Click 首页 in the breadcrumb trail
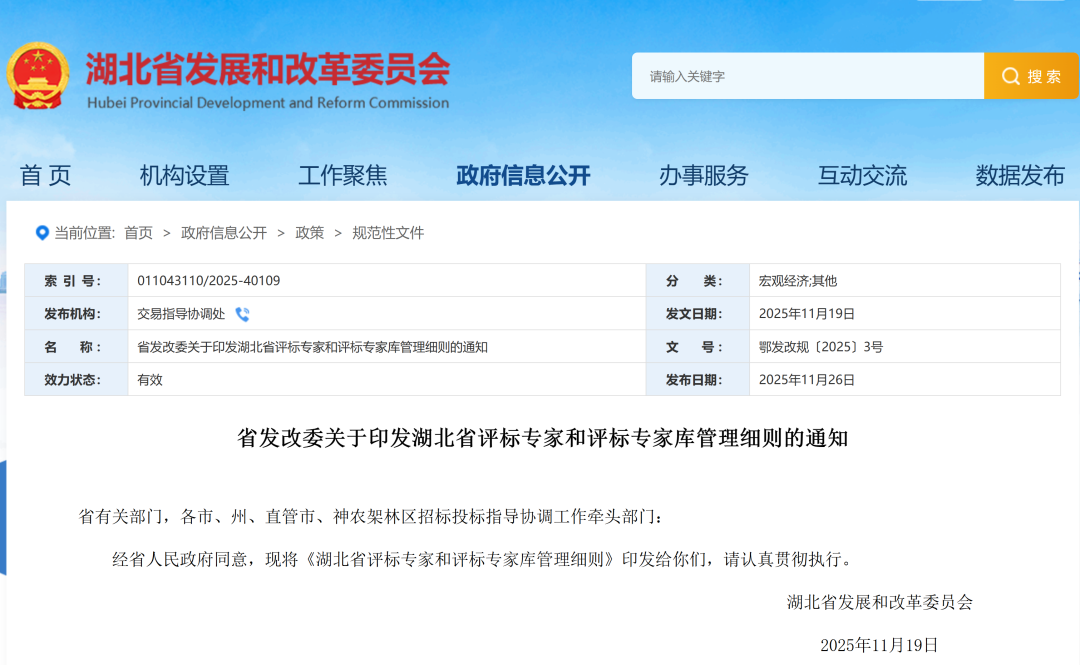 tap(137, 233)
